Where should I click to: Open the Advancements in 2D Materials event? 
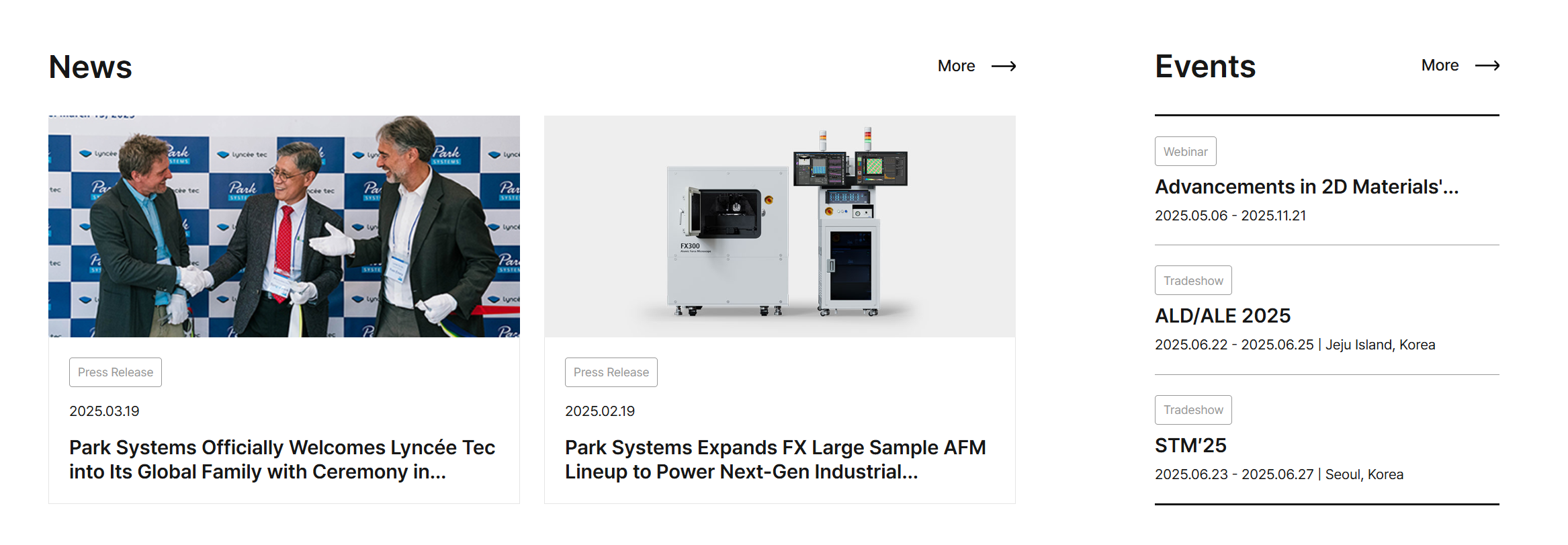click(x=1307, y=187)
